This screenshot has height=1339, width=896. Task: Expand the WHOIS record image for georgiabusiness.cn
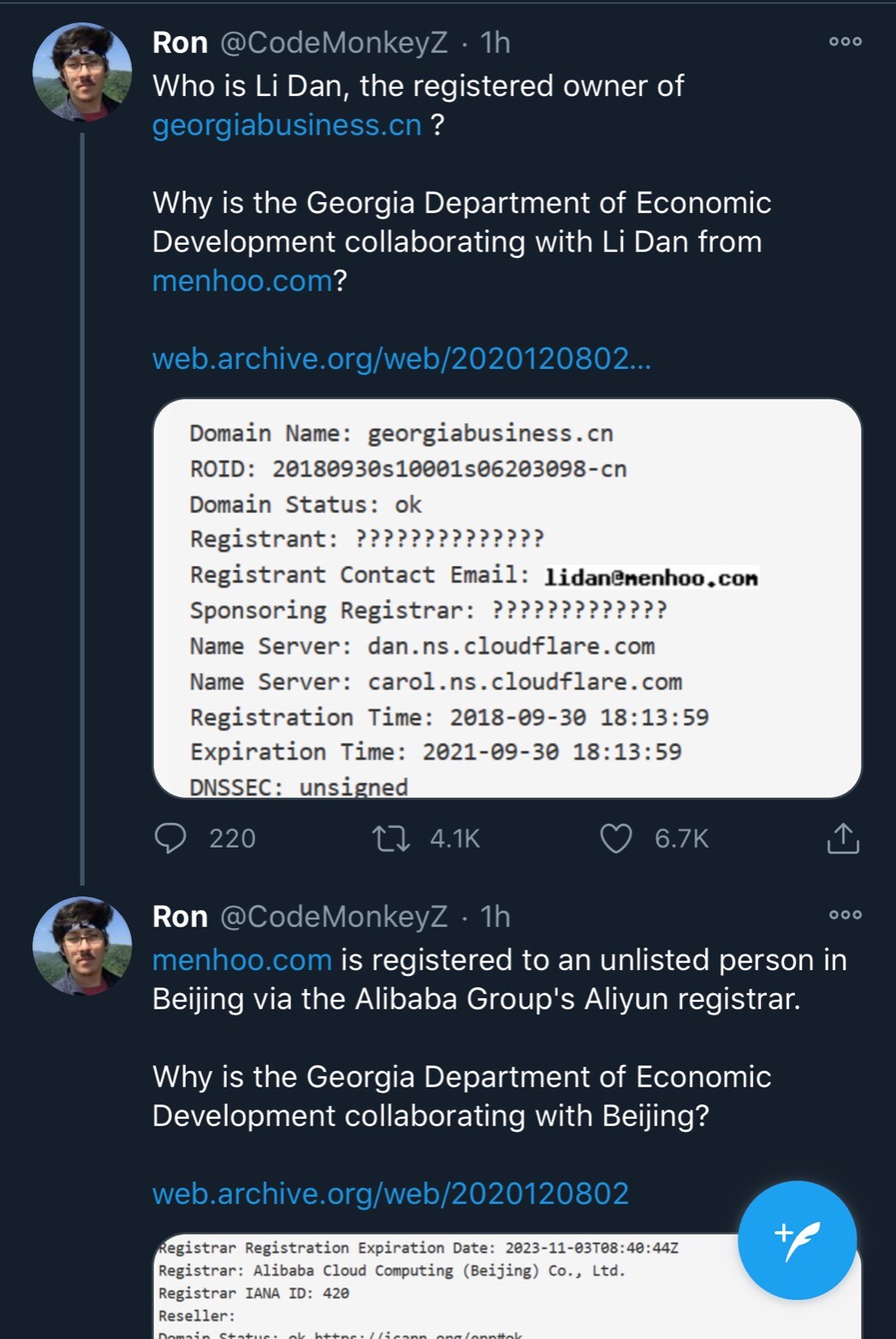tap(507, 598)
